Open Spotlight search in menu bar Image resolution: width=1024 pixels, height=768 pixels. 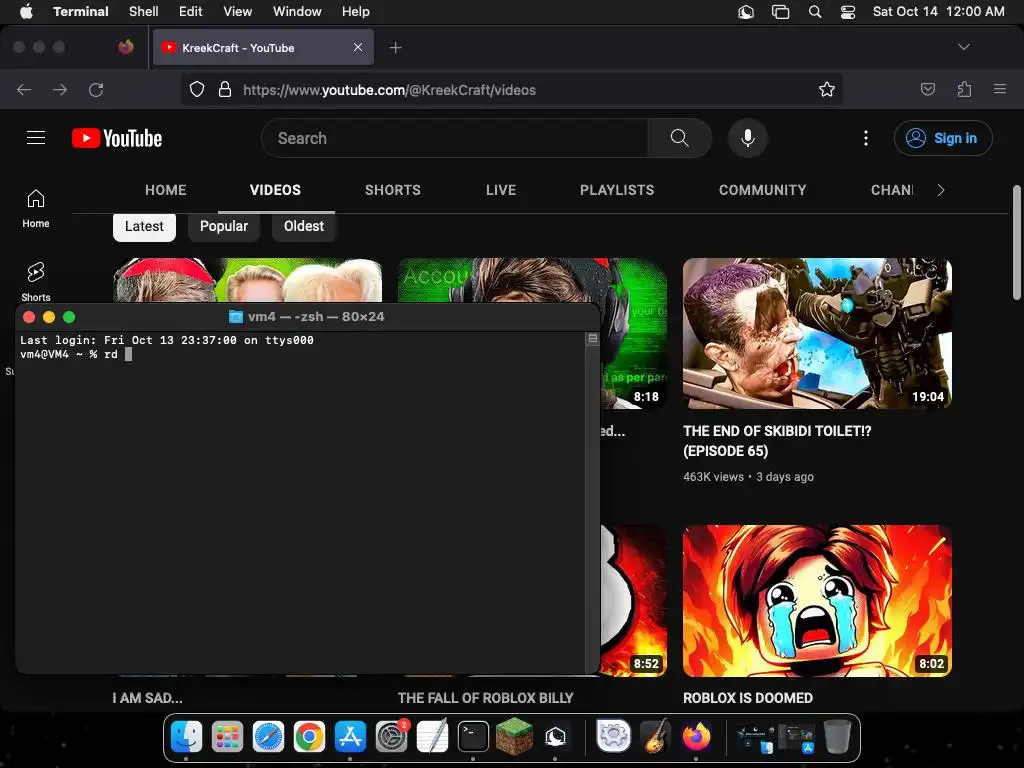point(815,11)
